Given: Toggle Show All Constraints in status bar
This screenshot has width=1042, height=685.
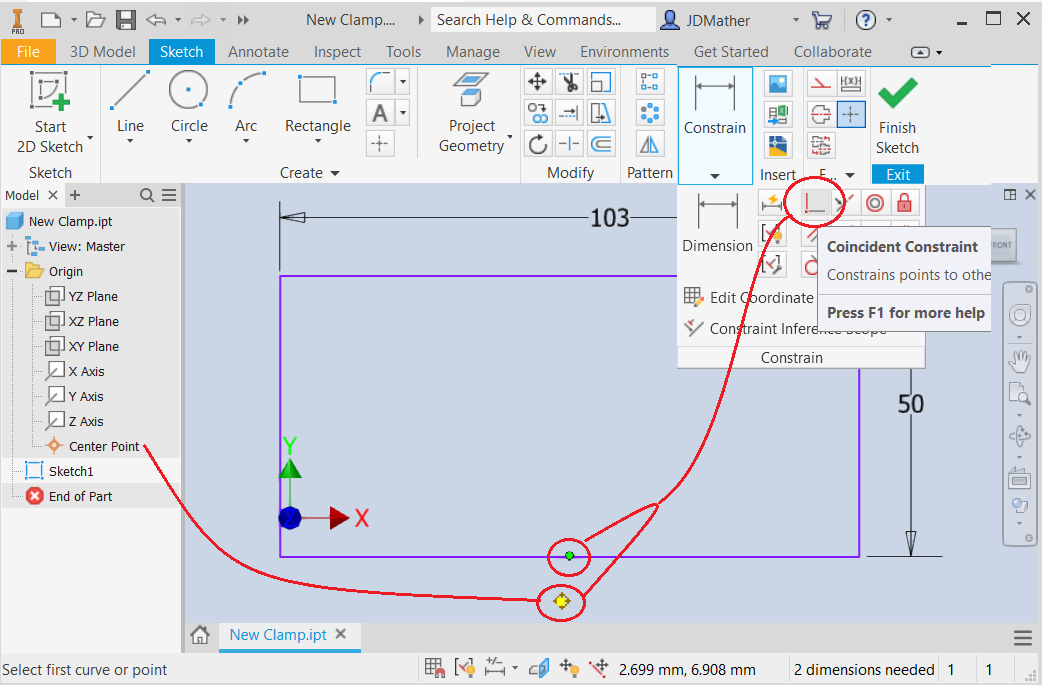Looking at the screenshot, I should tap(465, 668).
